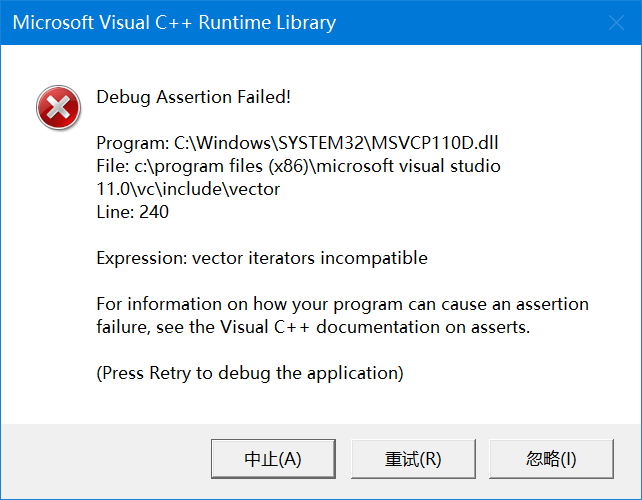Click the 11.0\vc\include\vector path text
Screen dimensions: 642x500
[x=188, y=189]
